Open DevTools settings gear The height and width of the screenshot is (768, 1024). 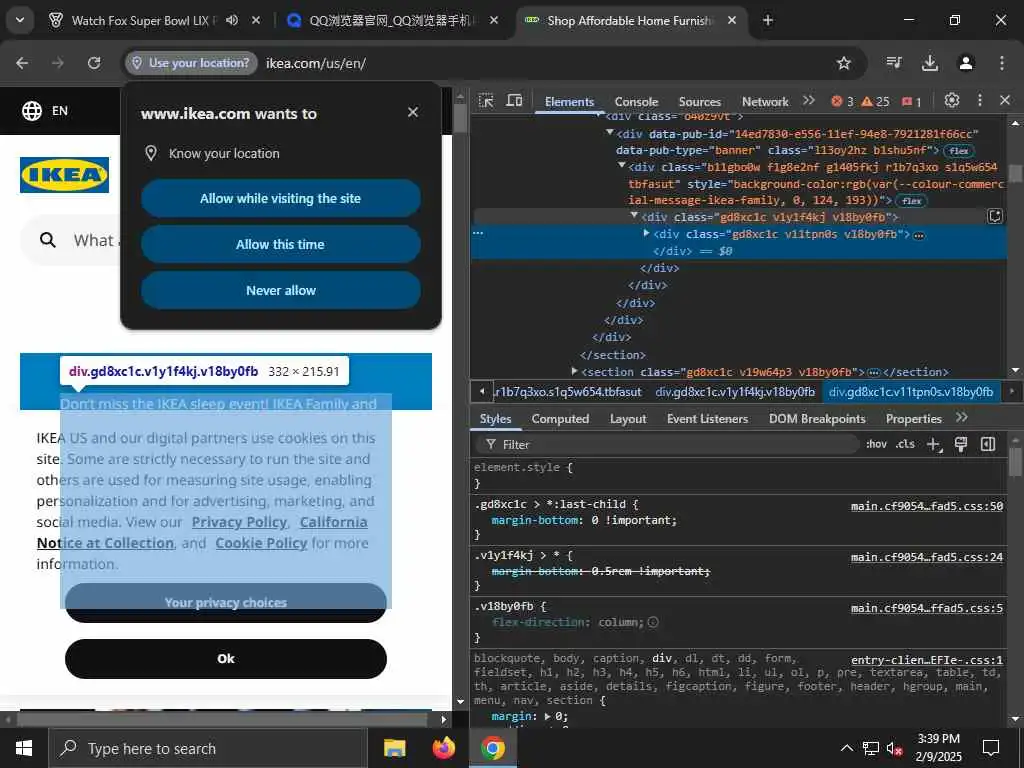click(952, 101)
